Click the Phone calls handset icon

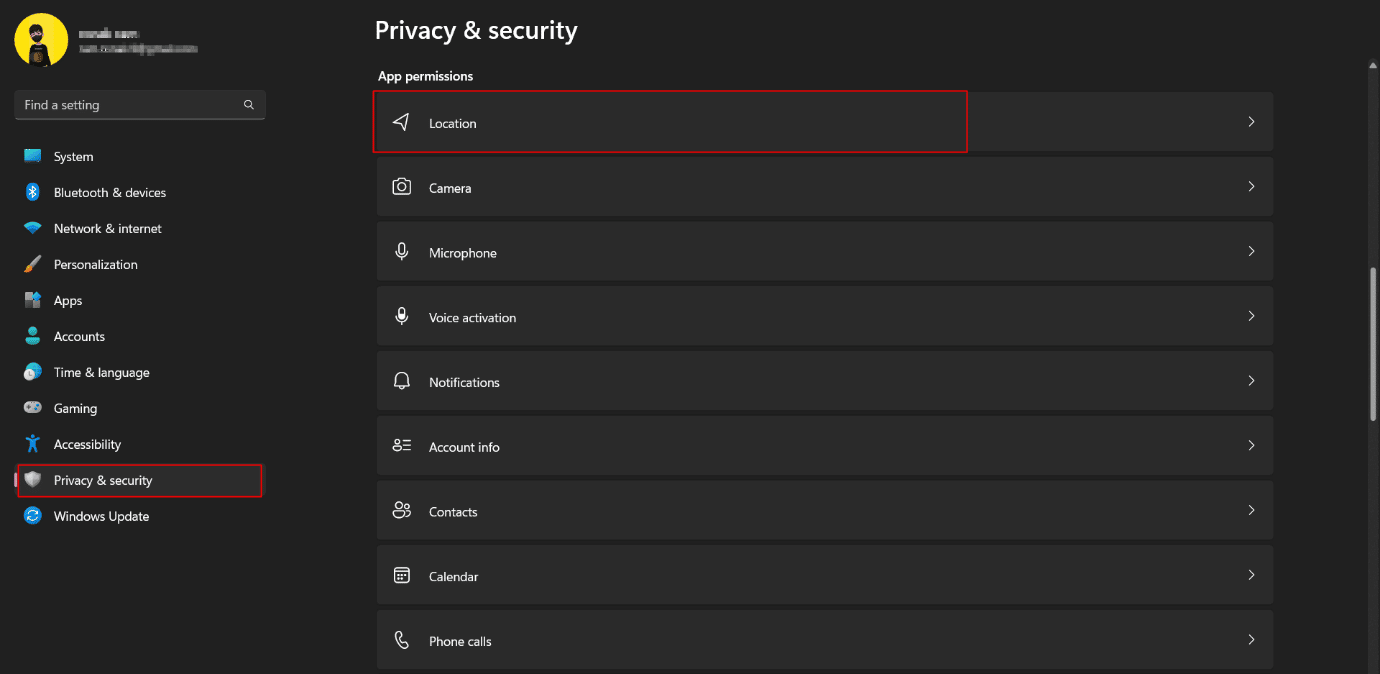tap(401, 640)
